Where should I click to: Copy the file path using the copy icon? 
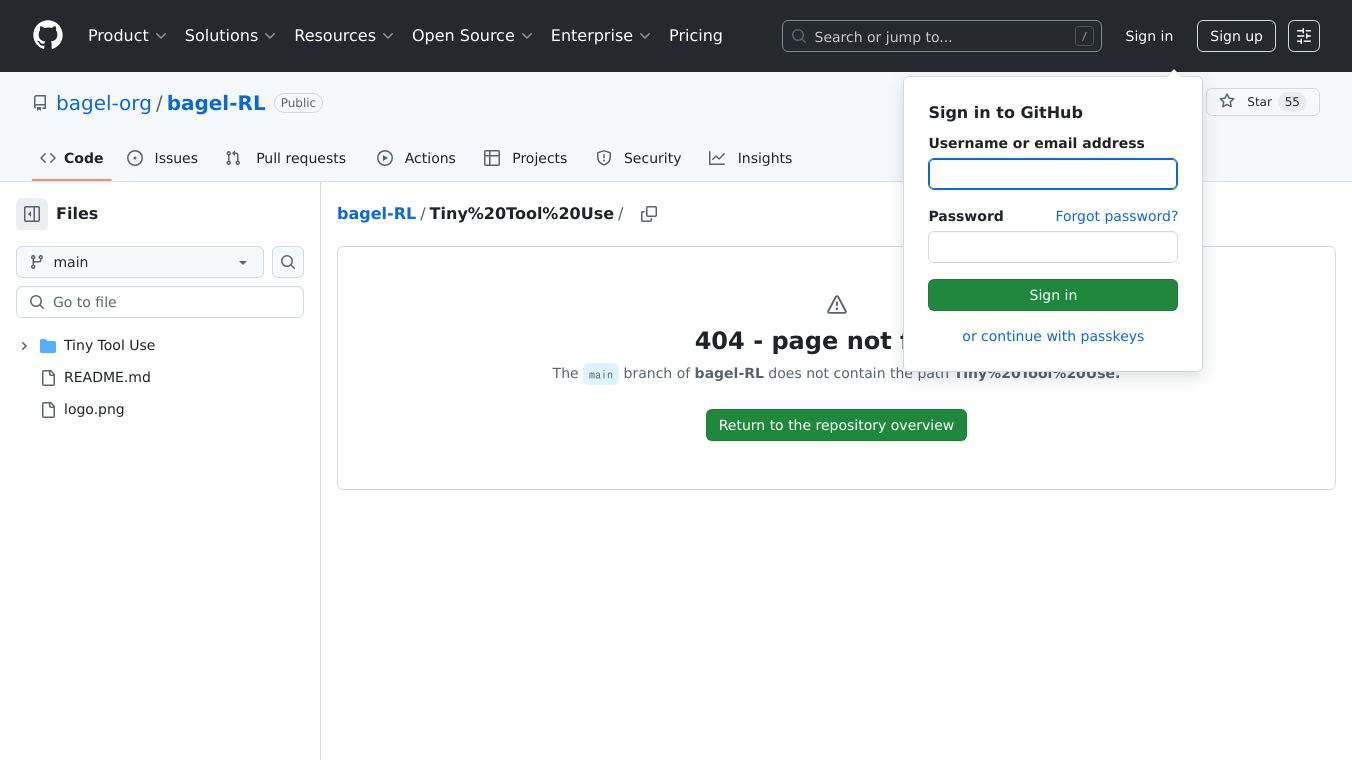[649, 214]
